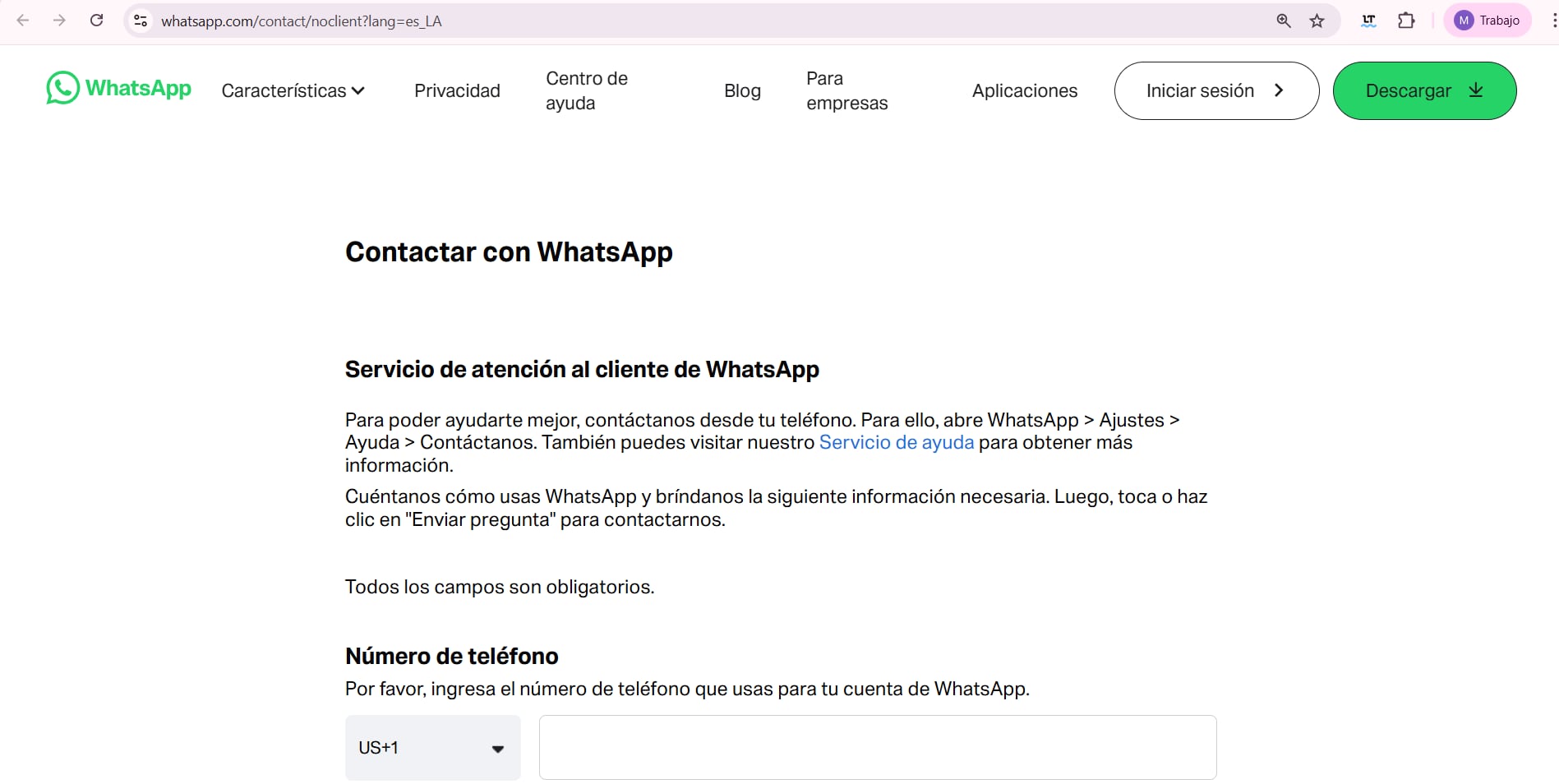
Task: Reload the page with the refresh icon
Action: tap(96, 21)
